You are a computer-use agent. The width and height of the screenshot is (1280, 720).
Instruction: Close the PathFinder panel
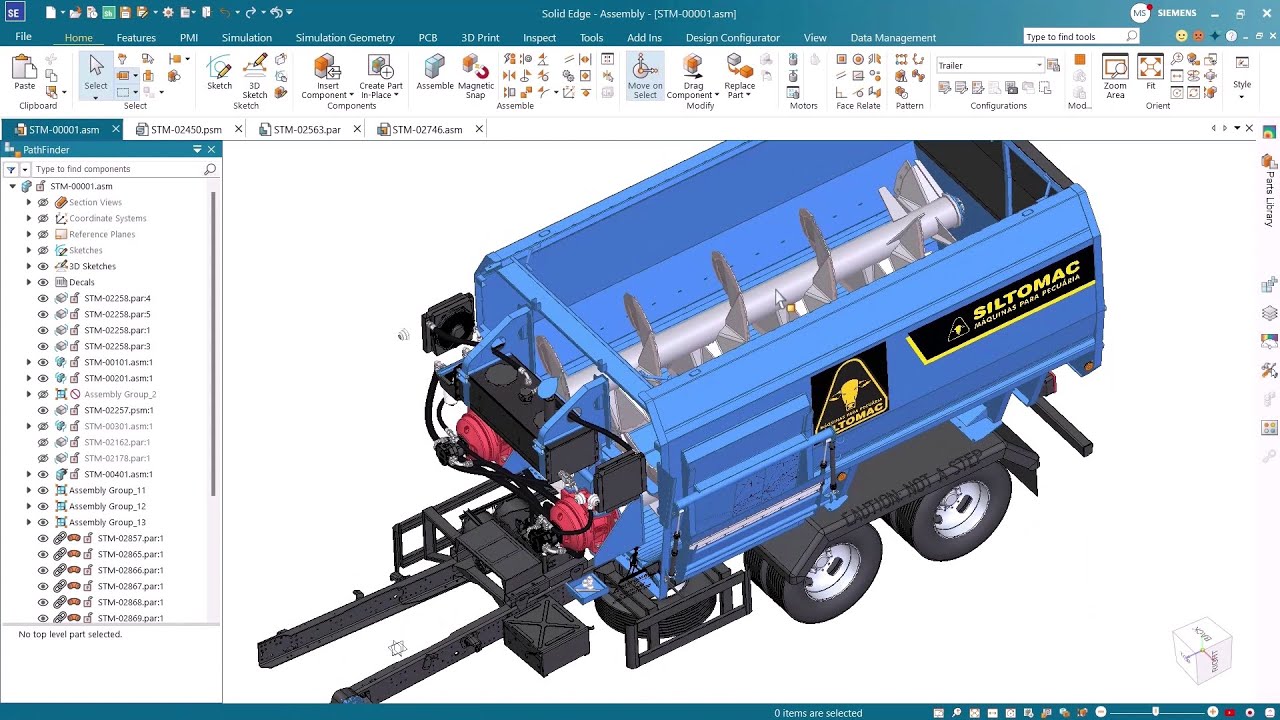click(211, 149)
